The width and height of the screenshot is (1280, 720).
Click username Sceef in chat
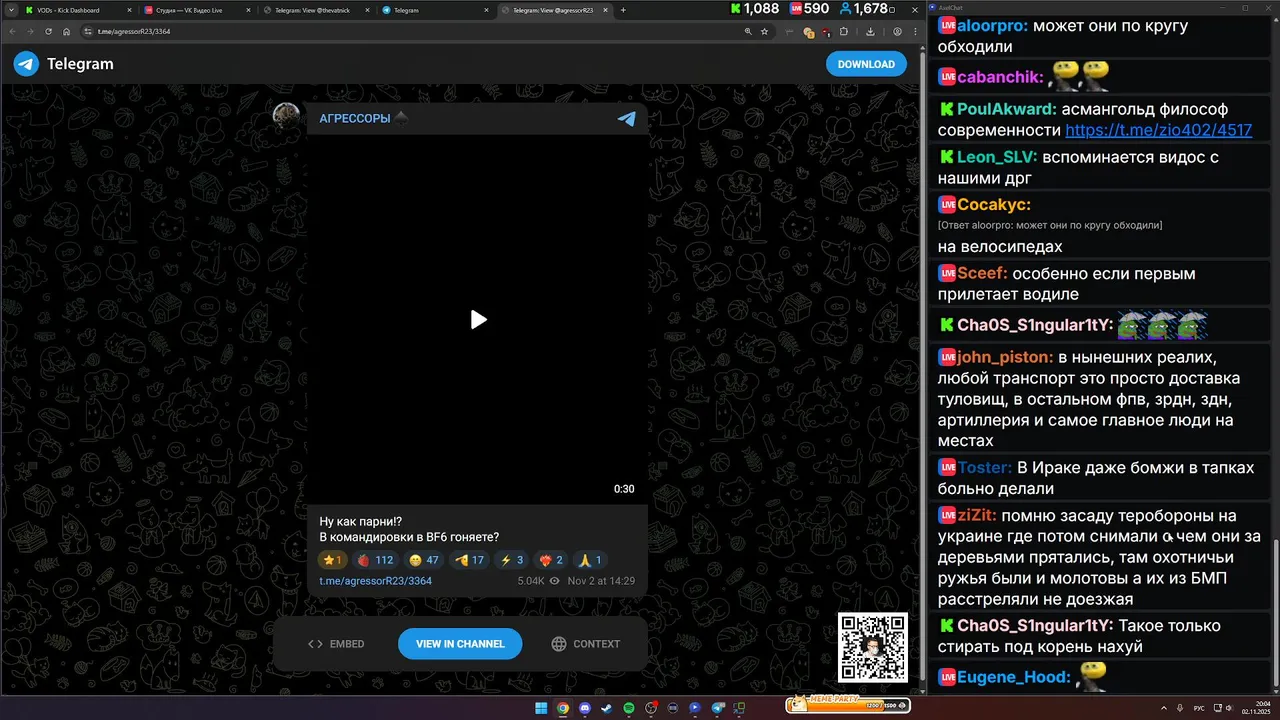point(982,273)
